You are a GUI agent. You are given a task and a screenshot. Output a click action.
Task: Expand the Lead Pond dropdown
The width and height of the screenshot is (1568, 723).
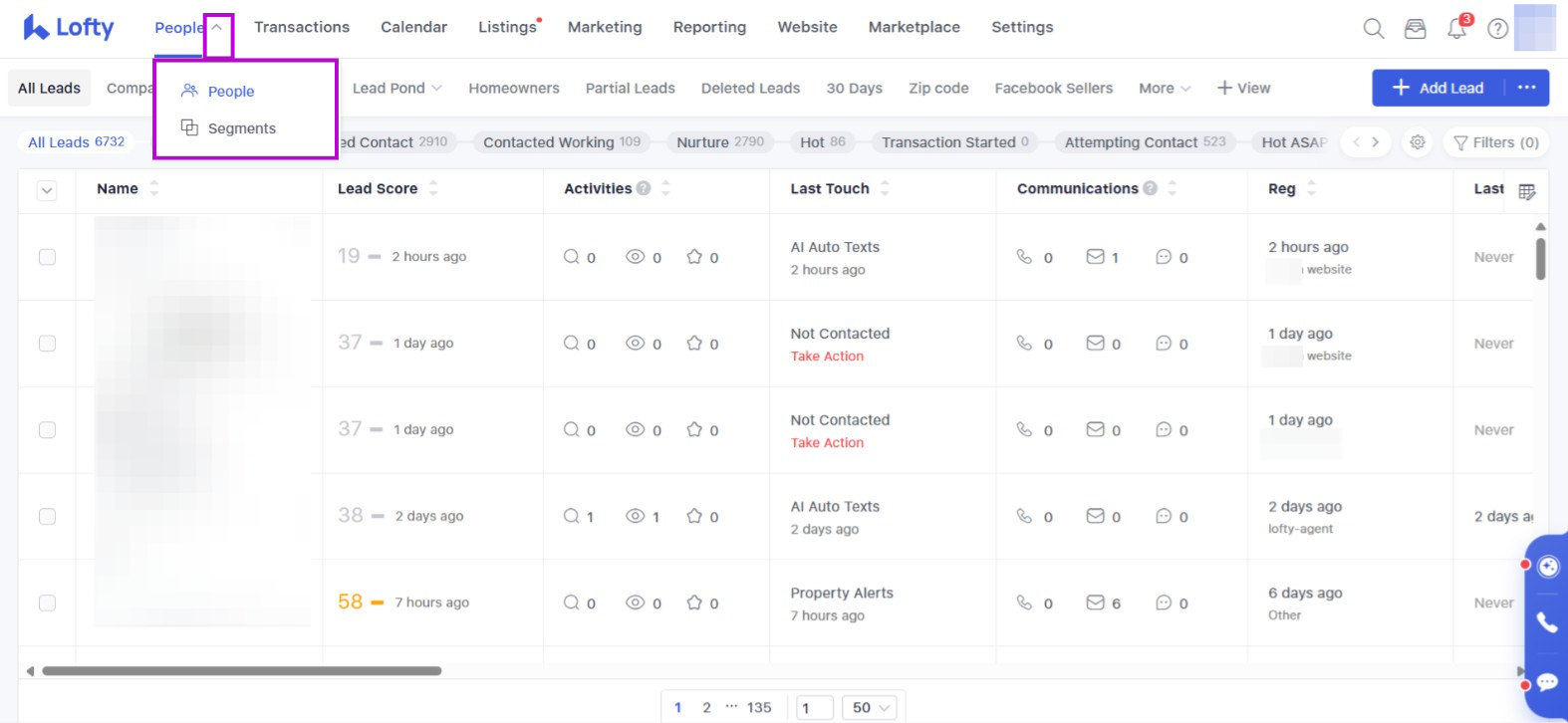point(396,88)
